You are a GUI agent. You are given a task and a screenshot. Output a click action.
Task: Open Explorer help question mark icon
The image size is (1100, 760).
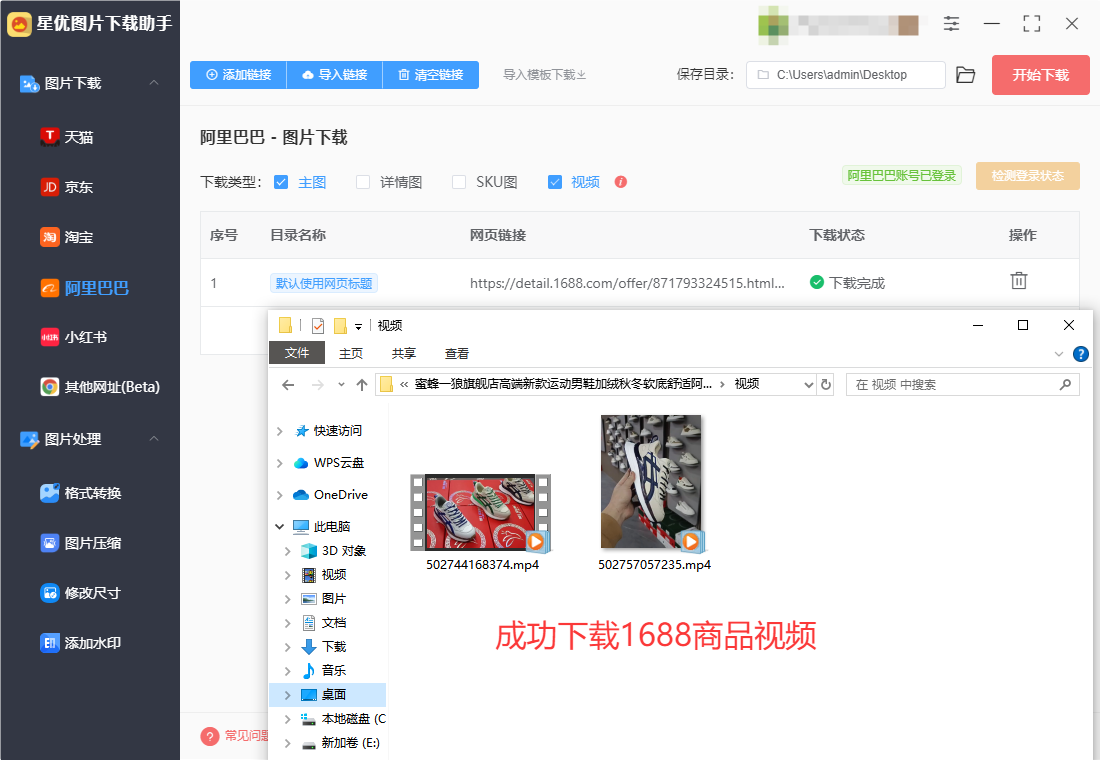coord(1081,354)
